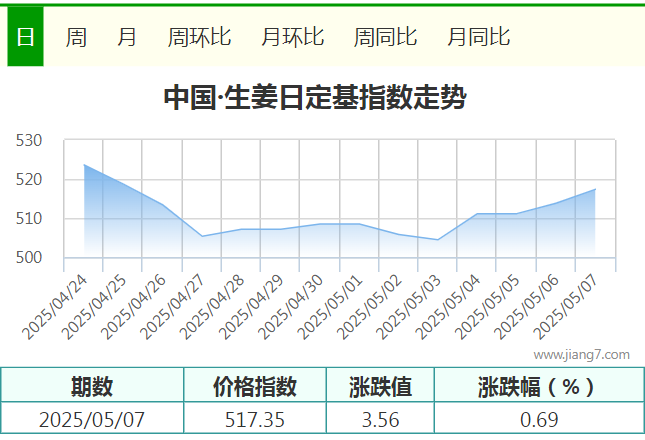Viewport: 645px width, 440px height.
Task: Click the price index value 517.35
Action: 255,420
